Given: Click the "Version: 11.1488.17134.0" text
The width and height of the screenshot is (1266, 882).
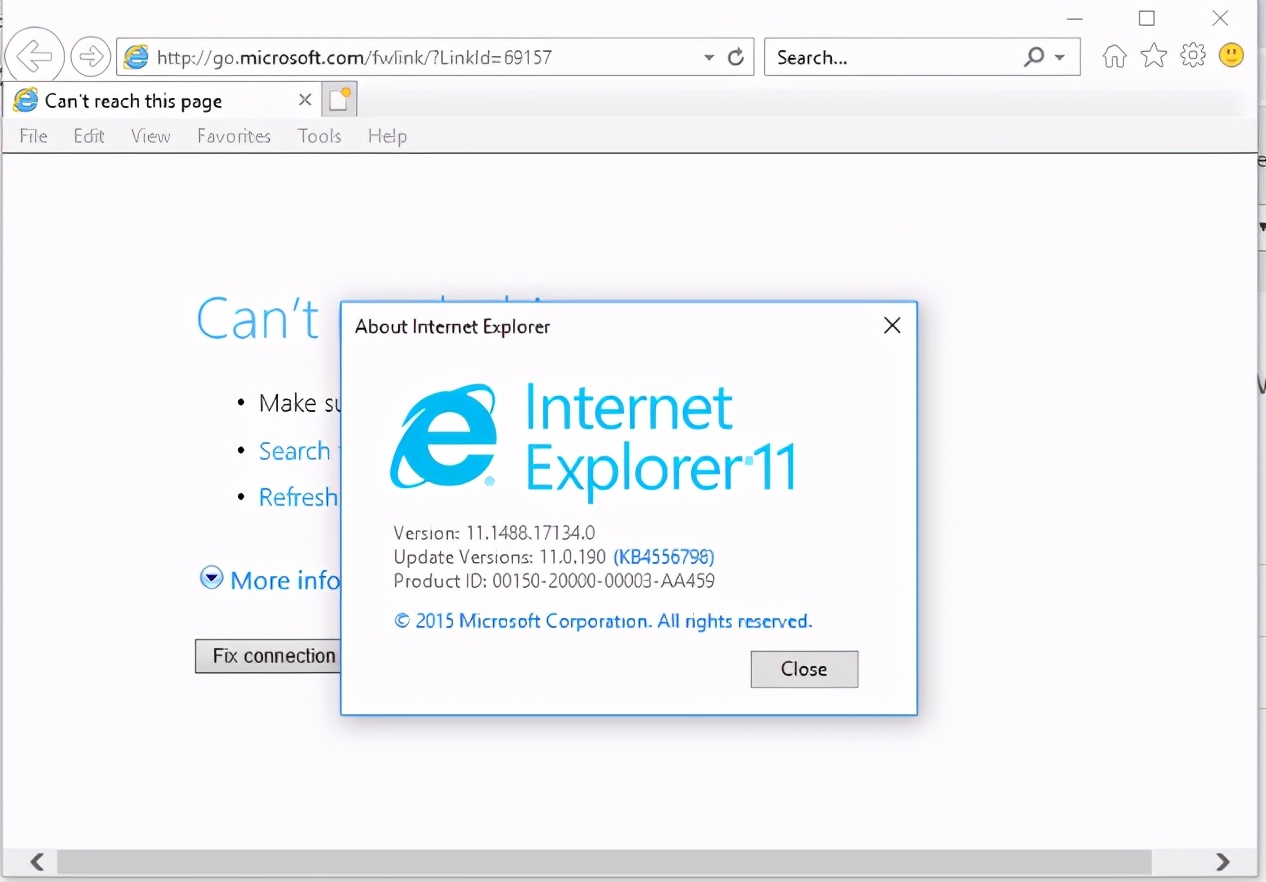Looking at the screenshot, I should click(x=494, y=533).
